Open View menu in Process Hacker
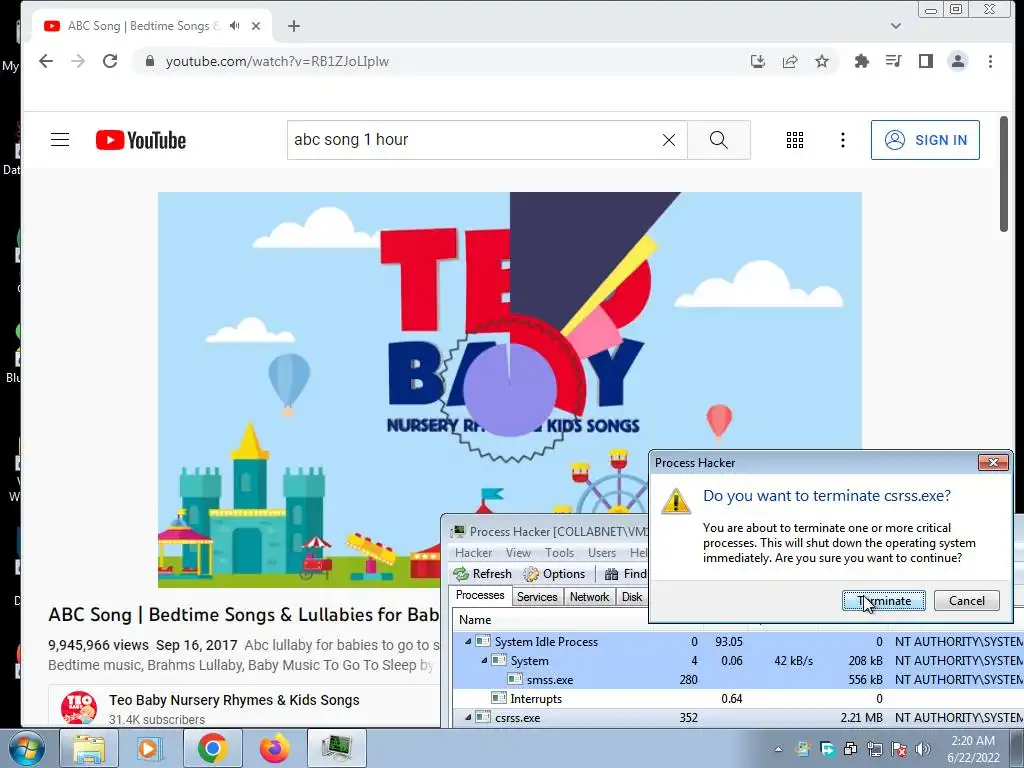 [519, 552]
